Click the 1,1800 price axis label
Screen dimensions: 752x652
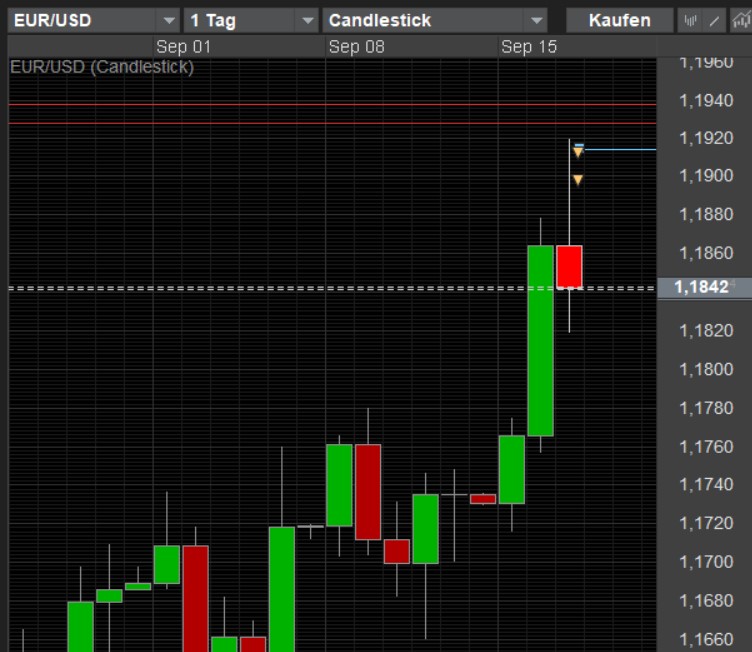[706, 369]
